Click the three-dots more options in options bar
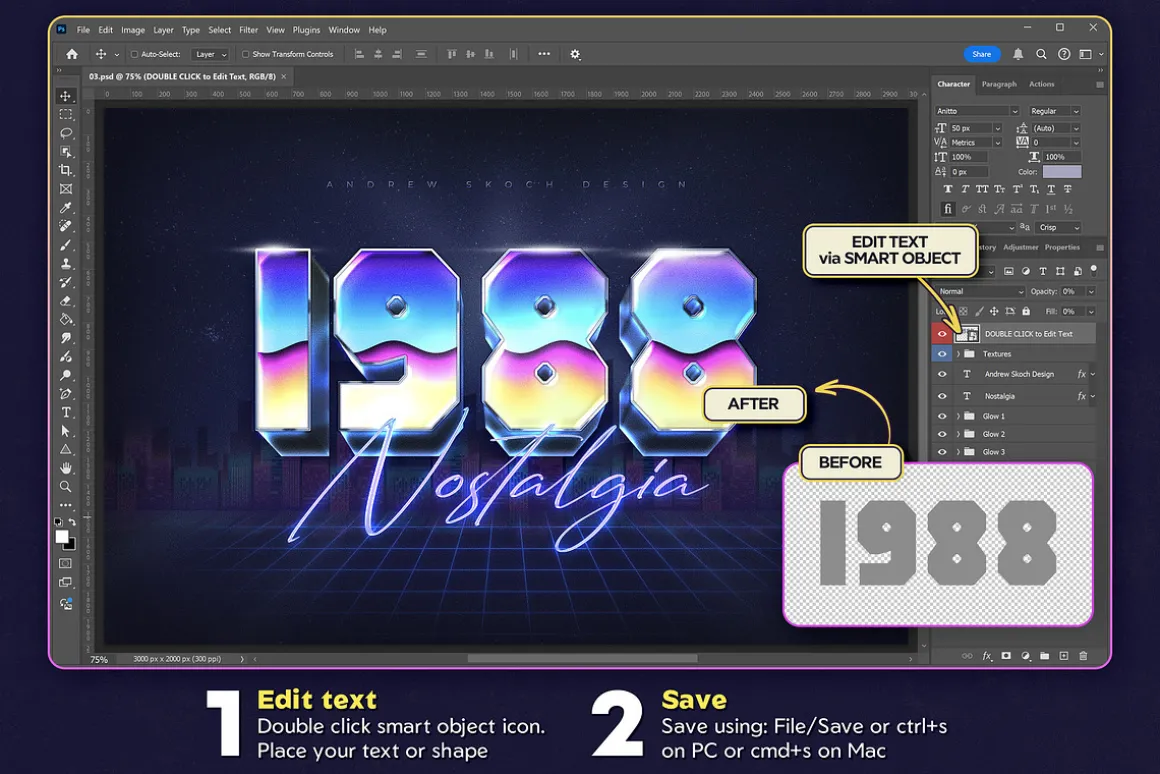The image size is (1160, 774). (x=544, y=54)
